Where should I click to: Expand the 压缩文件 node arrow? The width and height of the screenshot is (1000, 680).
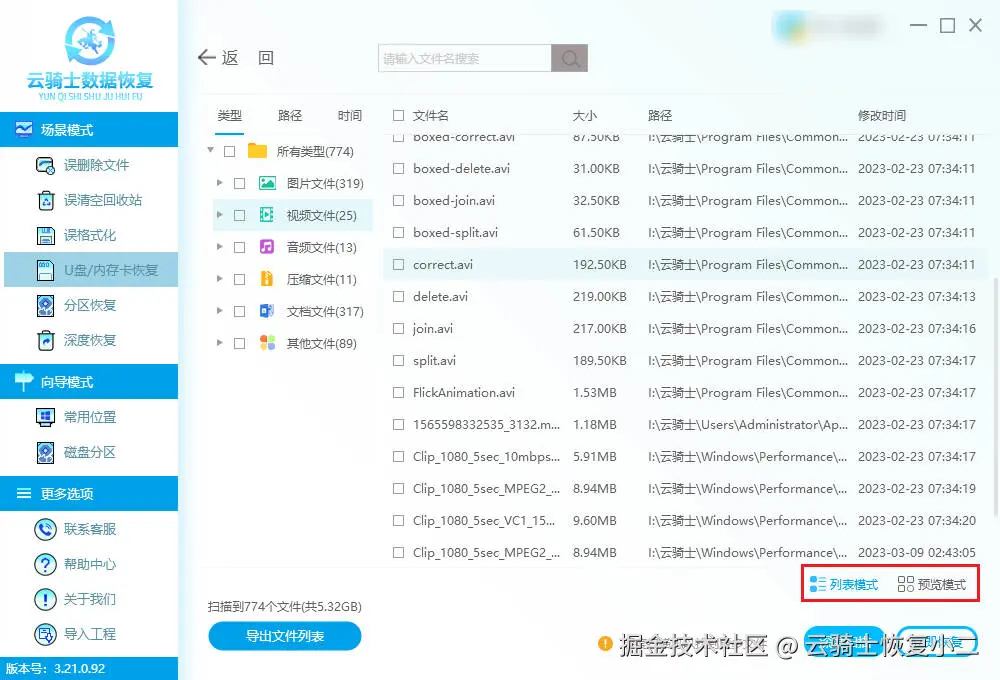click(220, 279)
